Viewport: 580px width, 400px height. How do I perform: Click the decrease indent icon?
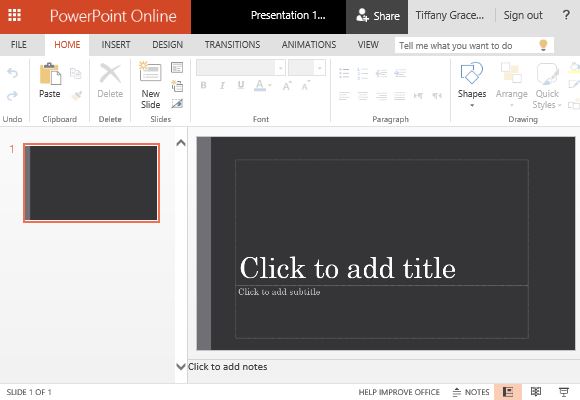[x=381, y=73]
